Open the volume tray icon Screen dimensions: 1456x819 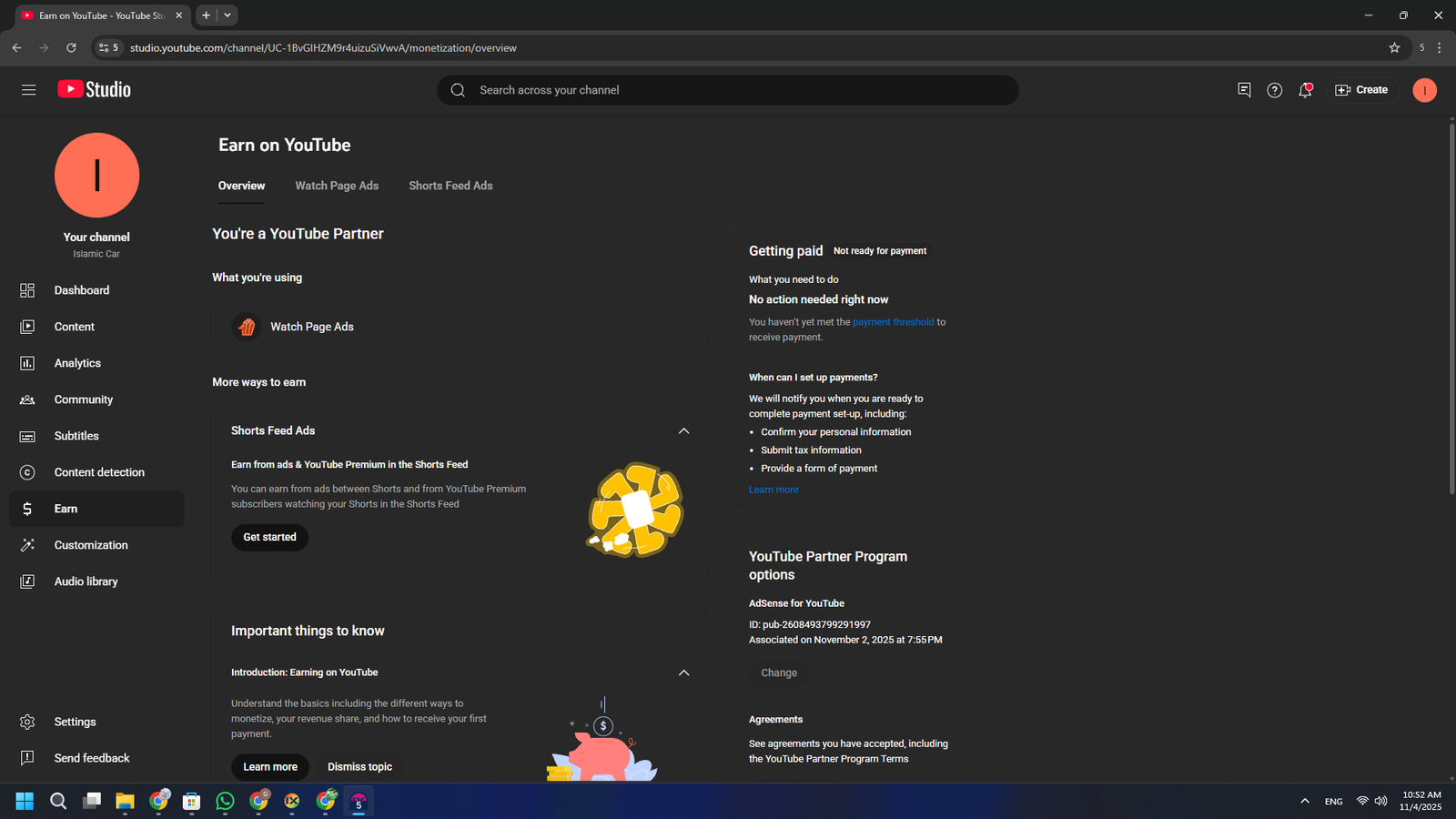coord(1380,801)
